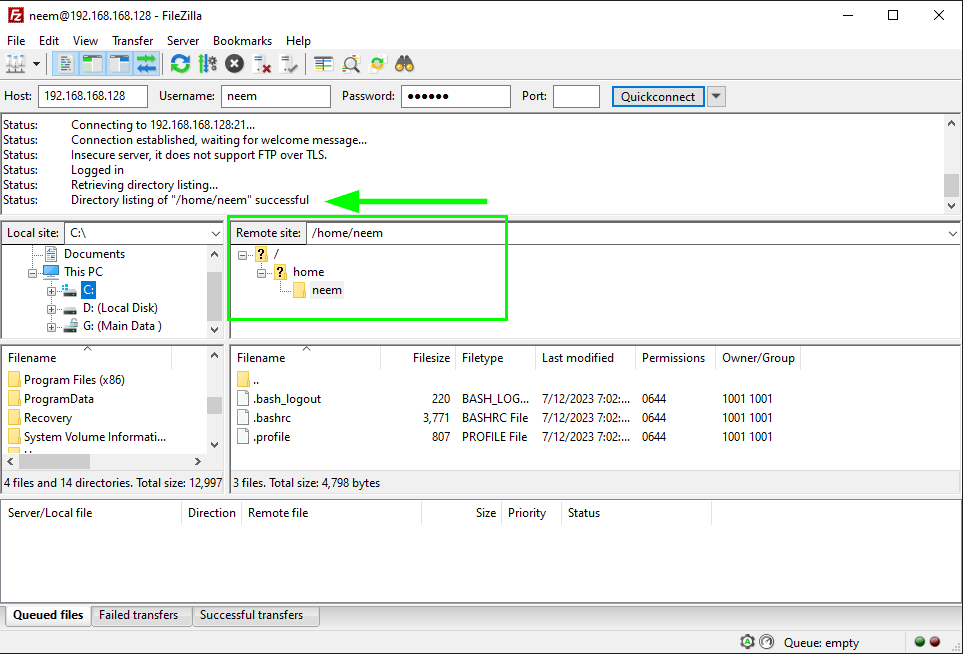Viewport: 963px width, 654px height.
Task: Select the neem folder in remote tree
Action: (327, 290)
